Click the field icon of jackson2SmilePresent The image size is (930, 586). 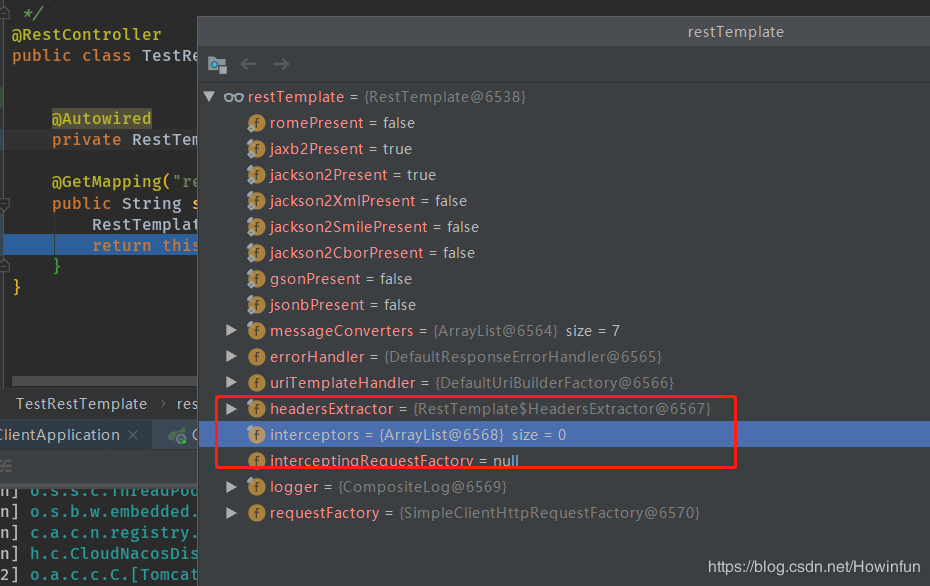(x=256, y=227)
